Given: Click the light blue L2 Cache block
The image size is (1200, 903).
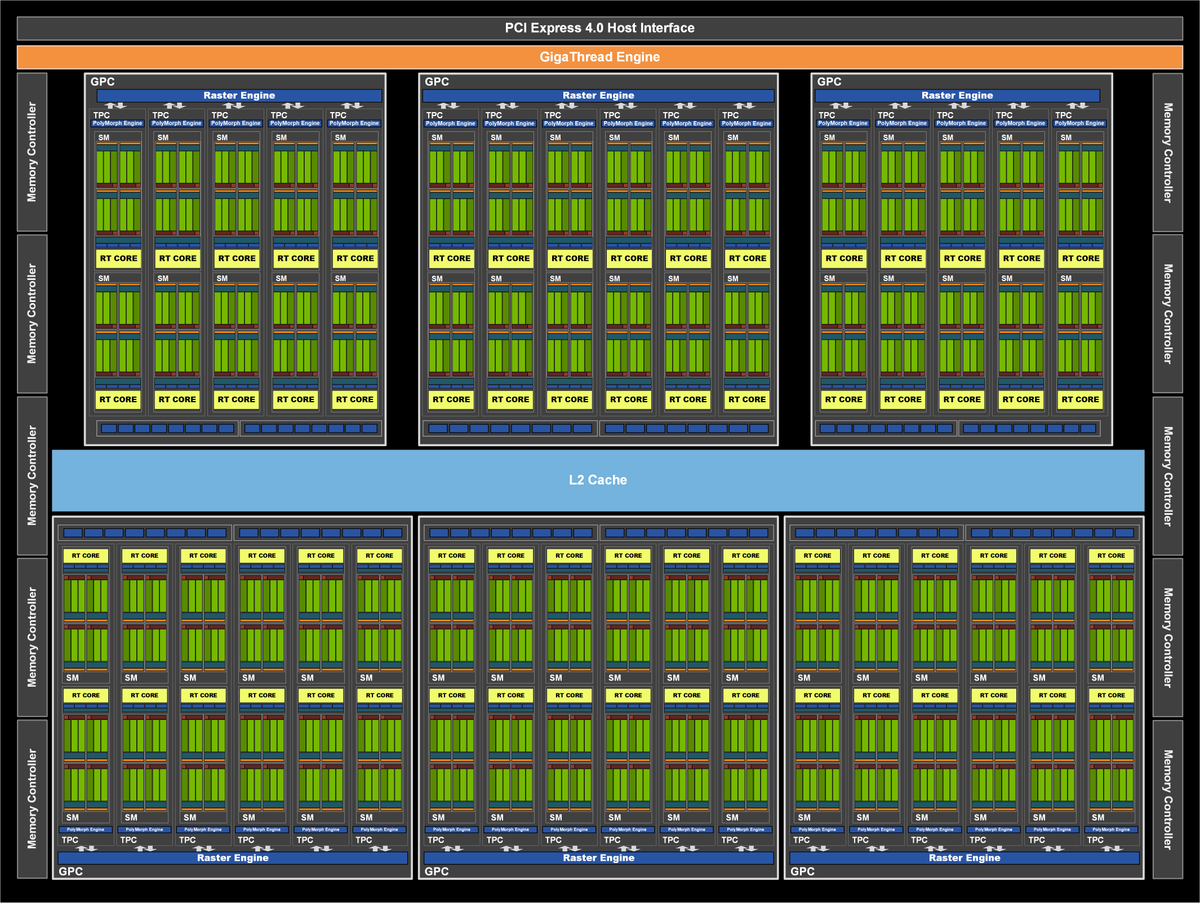Looking at the screenshot, I should [598, 480].
